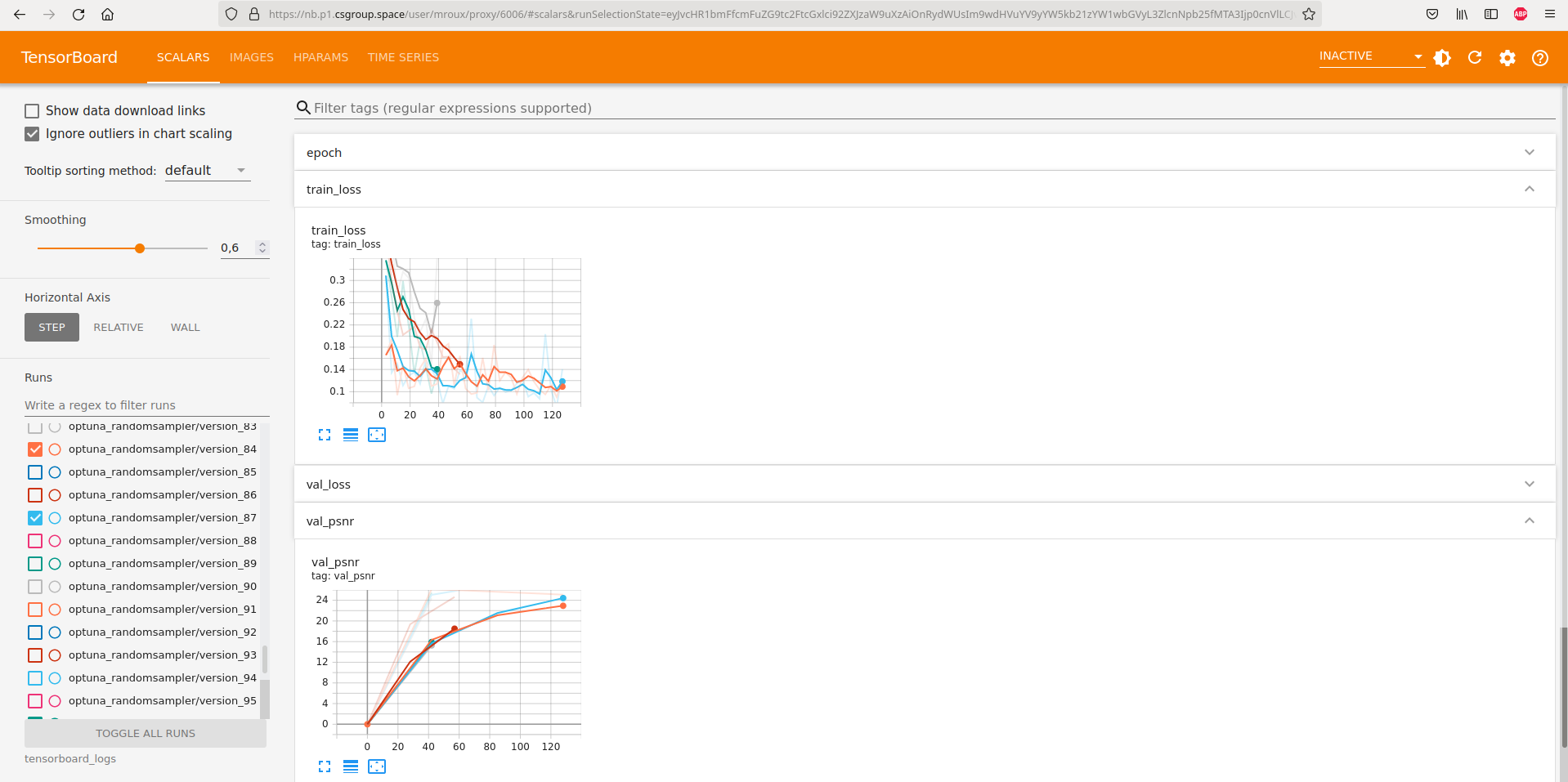Viewport: 1568px width, 782px height.
Task: Select only version_92 run radio button
Action: click(55, 632)
